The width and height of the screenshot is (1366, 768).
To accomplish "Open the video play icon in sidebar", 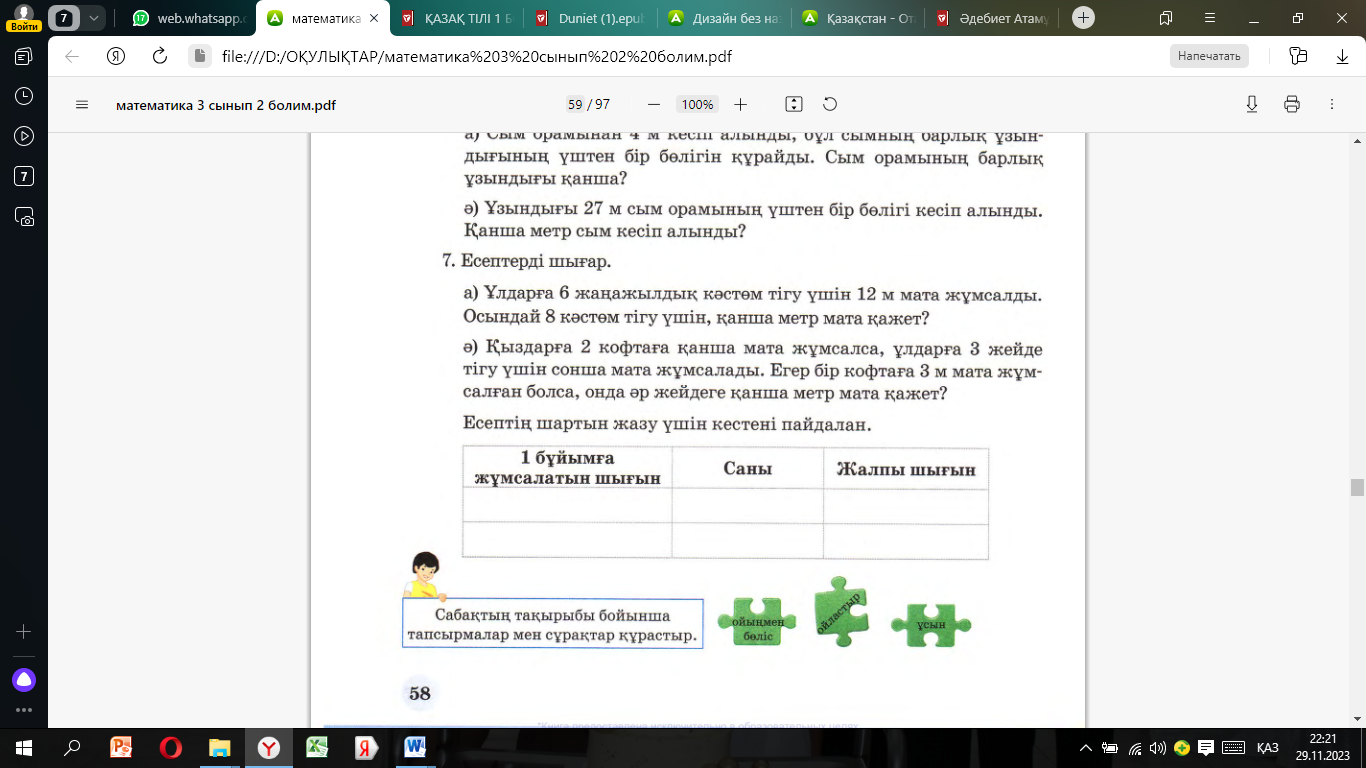I will coord(24,136).
